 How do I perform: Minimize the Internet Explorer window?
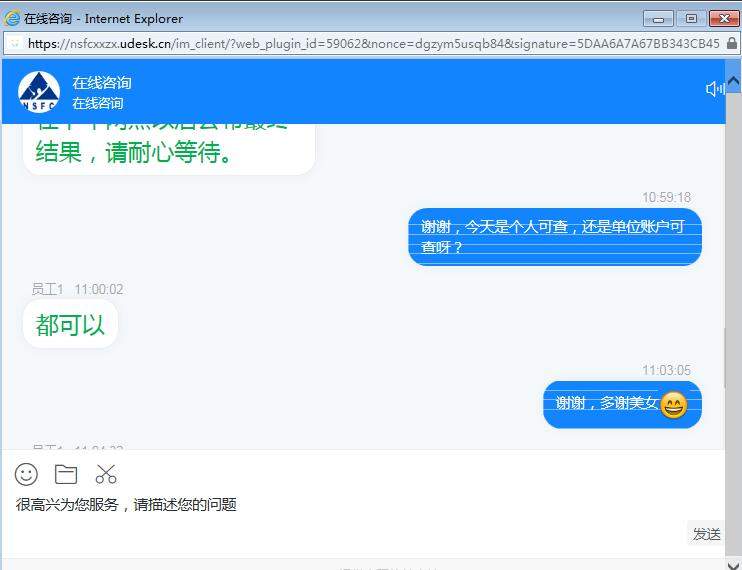coord(658,19)
